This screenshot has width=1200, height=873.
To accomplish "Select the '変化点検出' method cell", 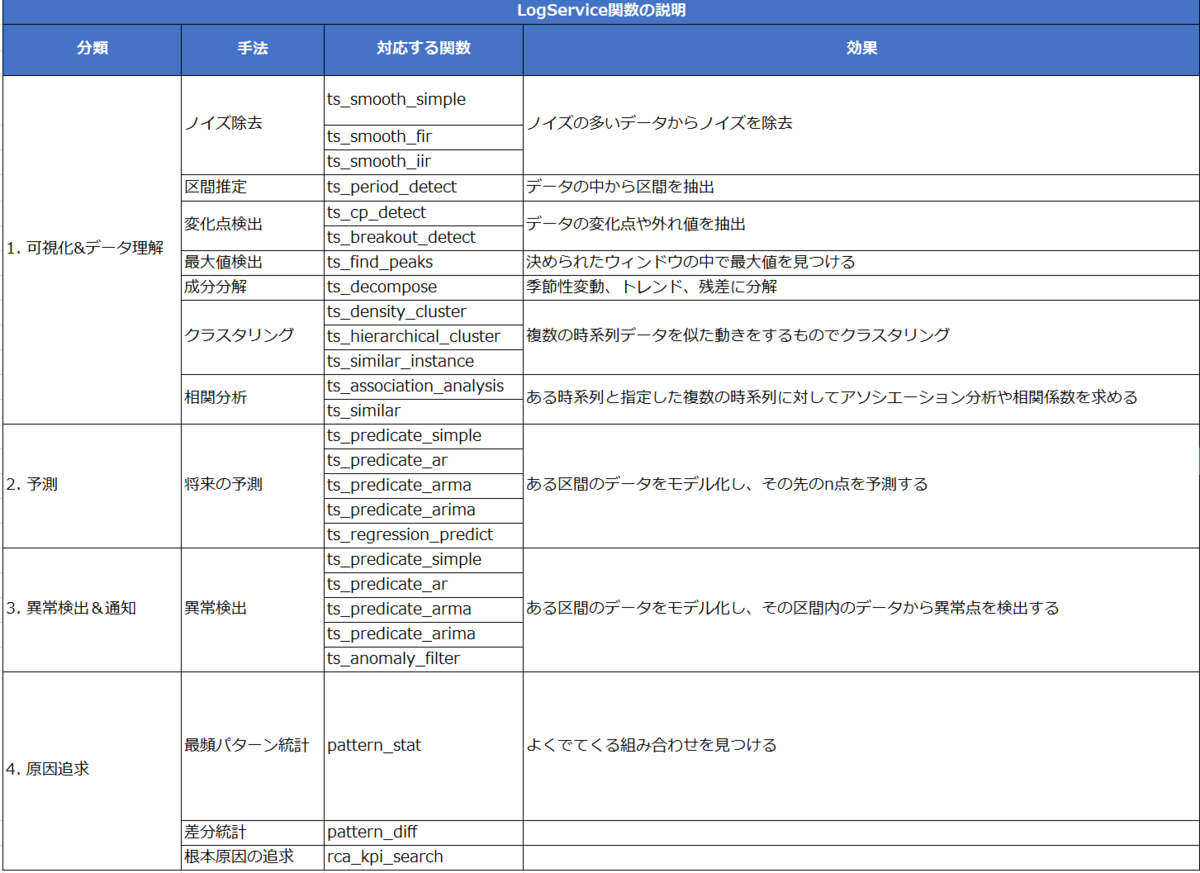I will [252, 225].
